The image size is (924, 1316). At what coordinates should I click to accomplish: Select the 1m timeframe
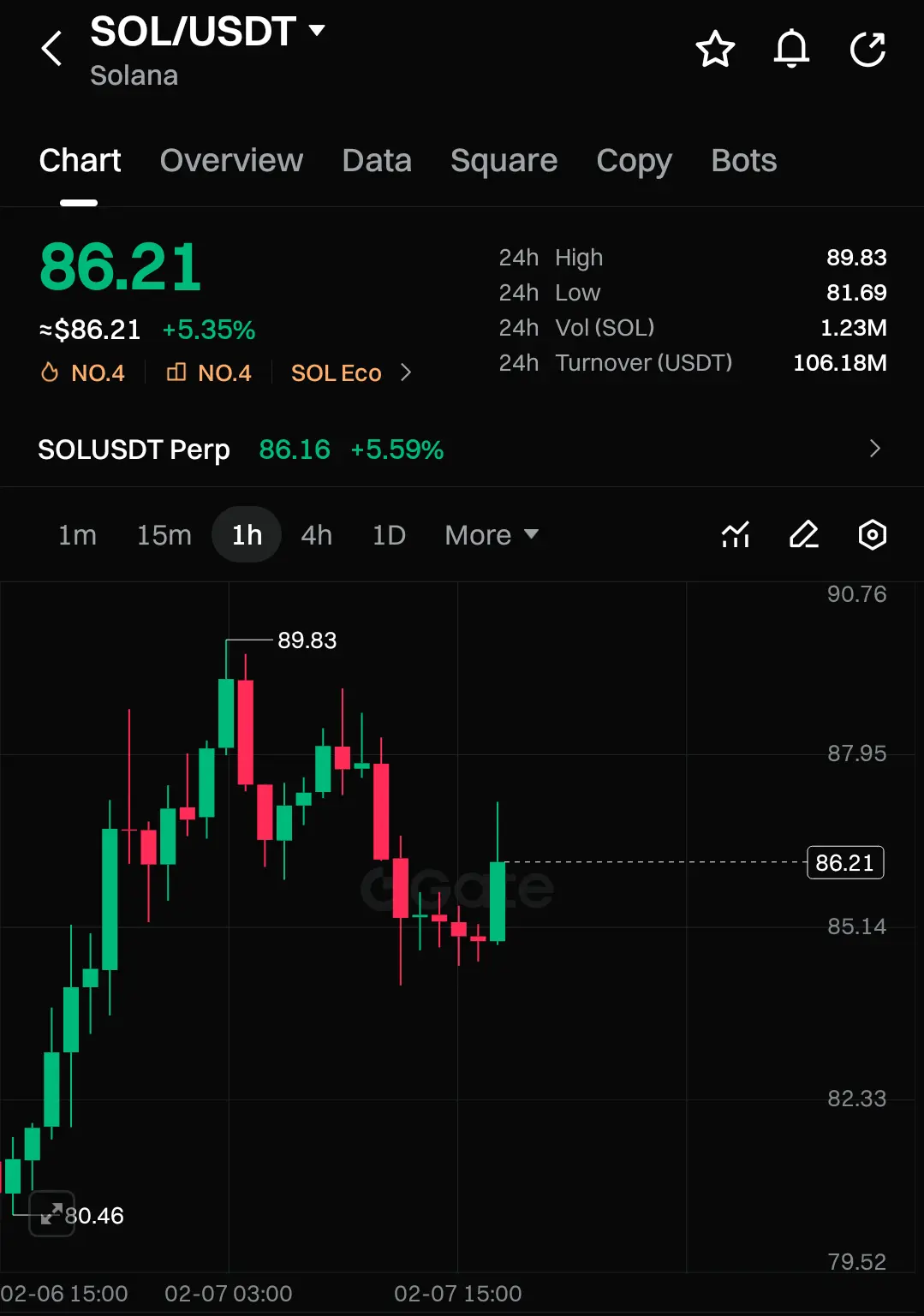point(77,535)
